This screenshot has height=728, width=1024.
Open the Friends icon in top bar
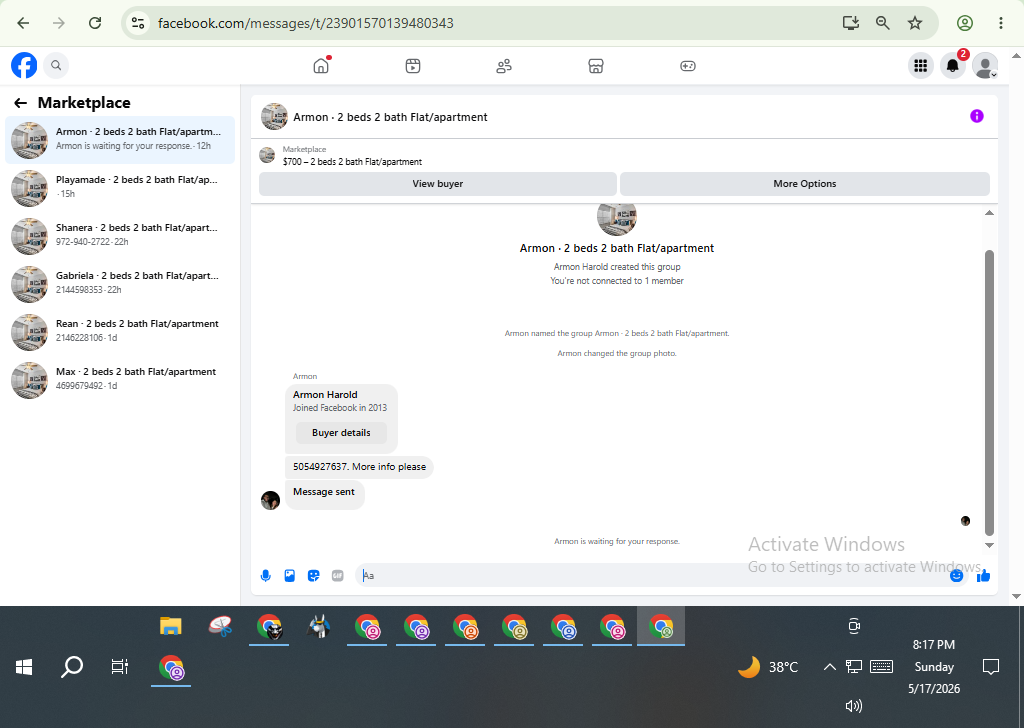(504, 65)
